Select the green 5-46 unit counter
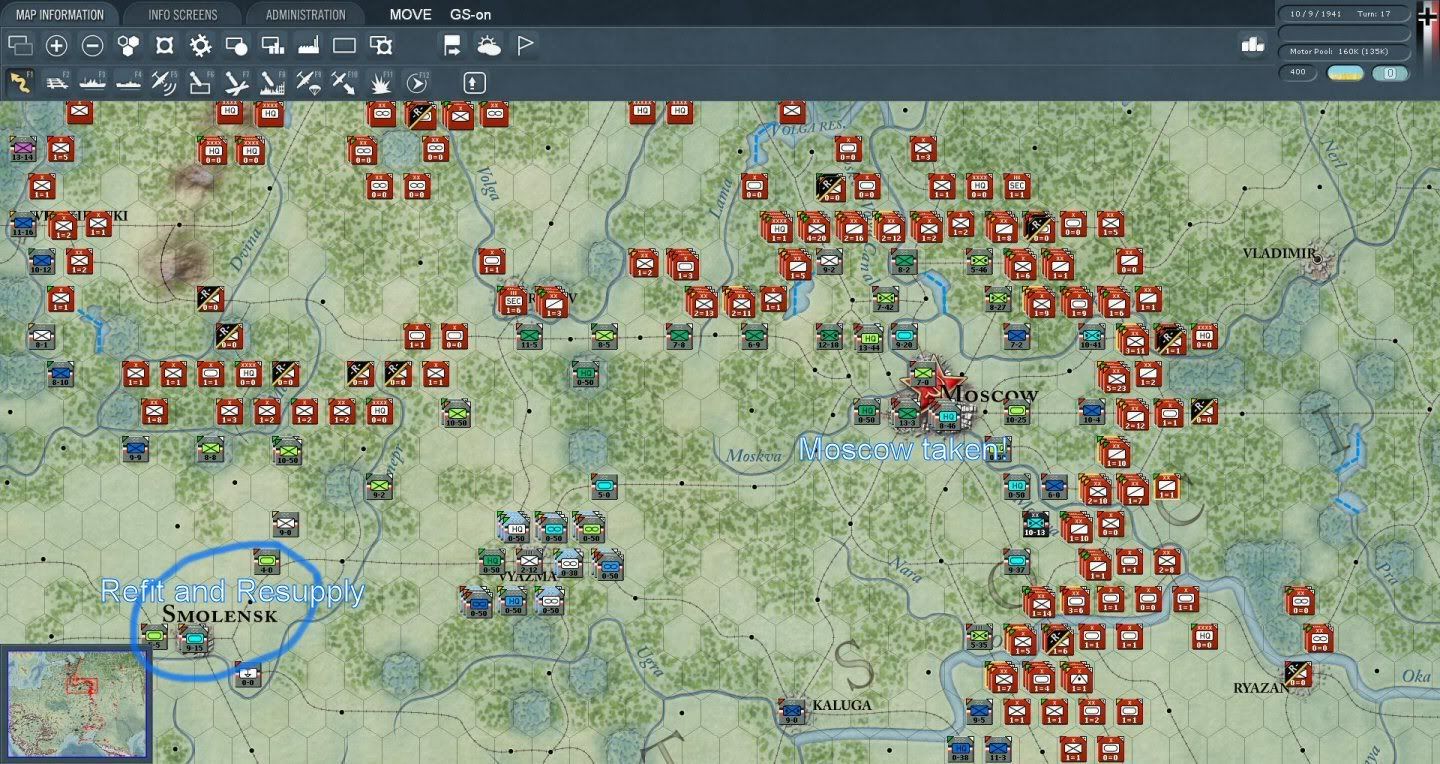Screen dimensions: 1440x764 [980, 262]
